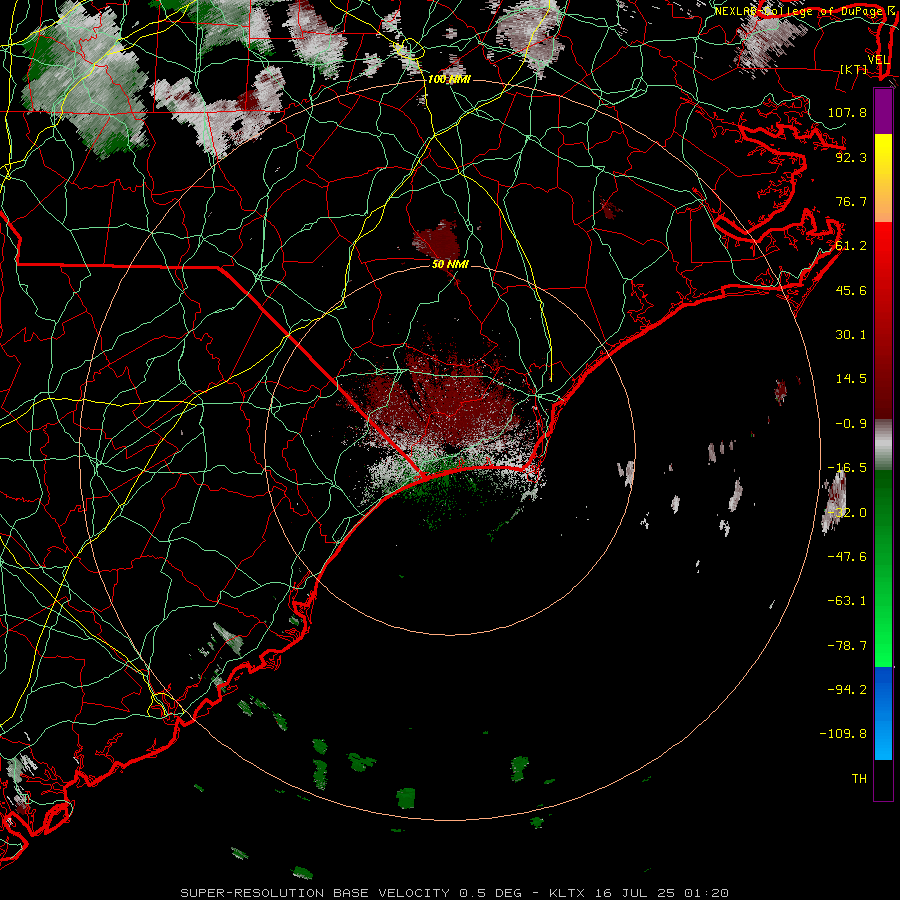This screenshot has height=900, width=900.
Task: Click the 50 NMI range ring label
Action: point(450,264)
